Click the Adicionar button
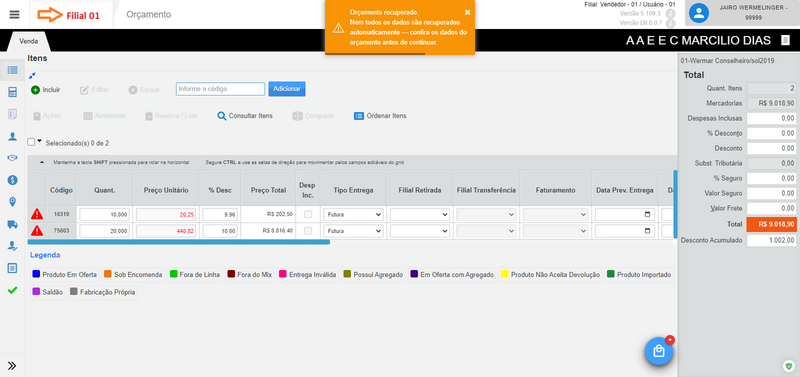Image resolution: width=800 pixels, height=377 pixels. pyautogui.click(x=287, y=89)
